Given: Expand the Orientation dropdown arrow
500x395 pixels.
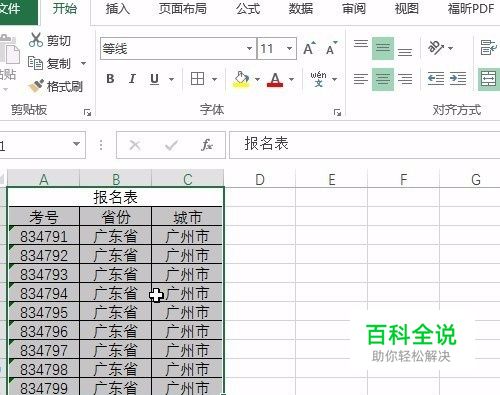Looking at the screenshot, I should 450,48.
